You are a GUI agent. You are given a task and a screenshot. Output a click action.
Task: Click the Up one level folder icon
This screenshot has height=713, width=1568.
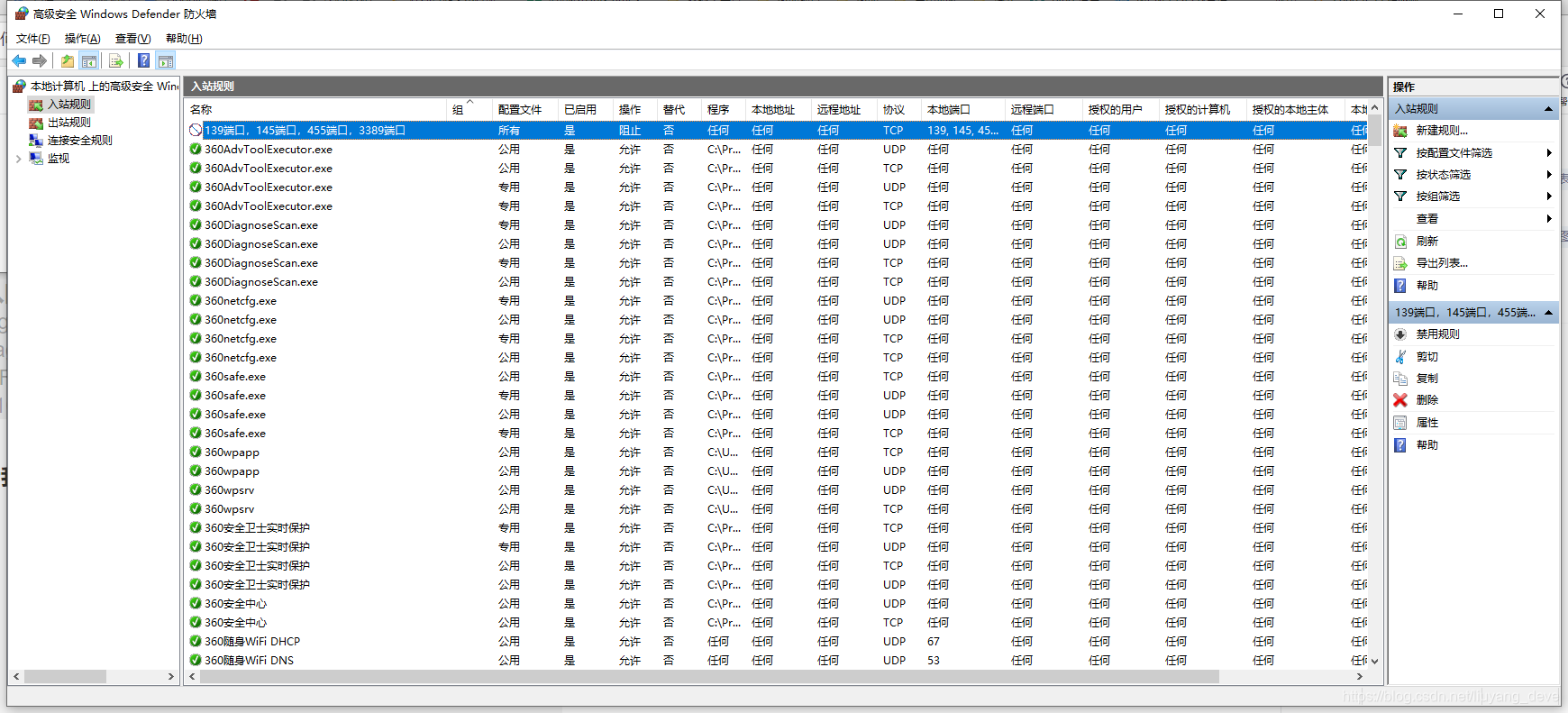68,61
